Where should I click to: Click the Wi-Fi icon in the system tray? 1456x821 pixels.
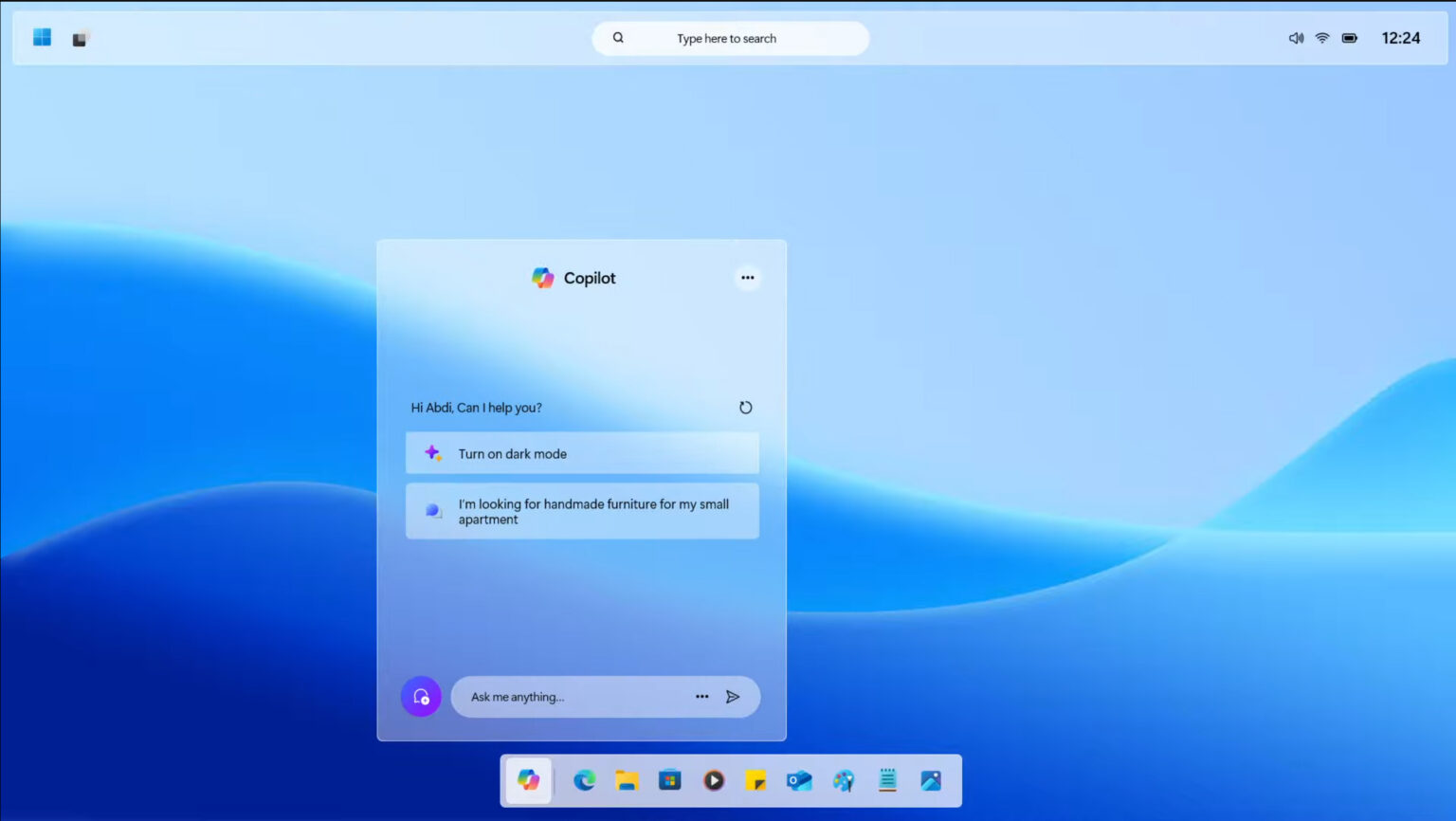click(x=1322, y=38)
